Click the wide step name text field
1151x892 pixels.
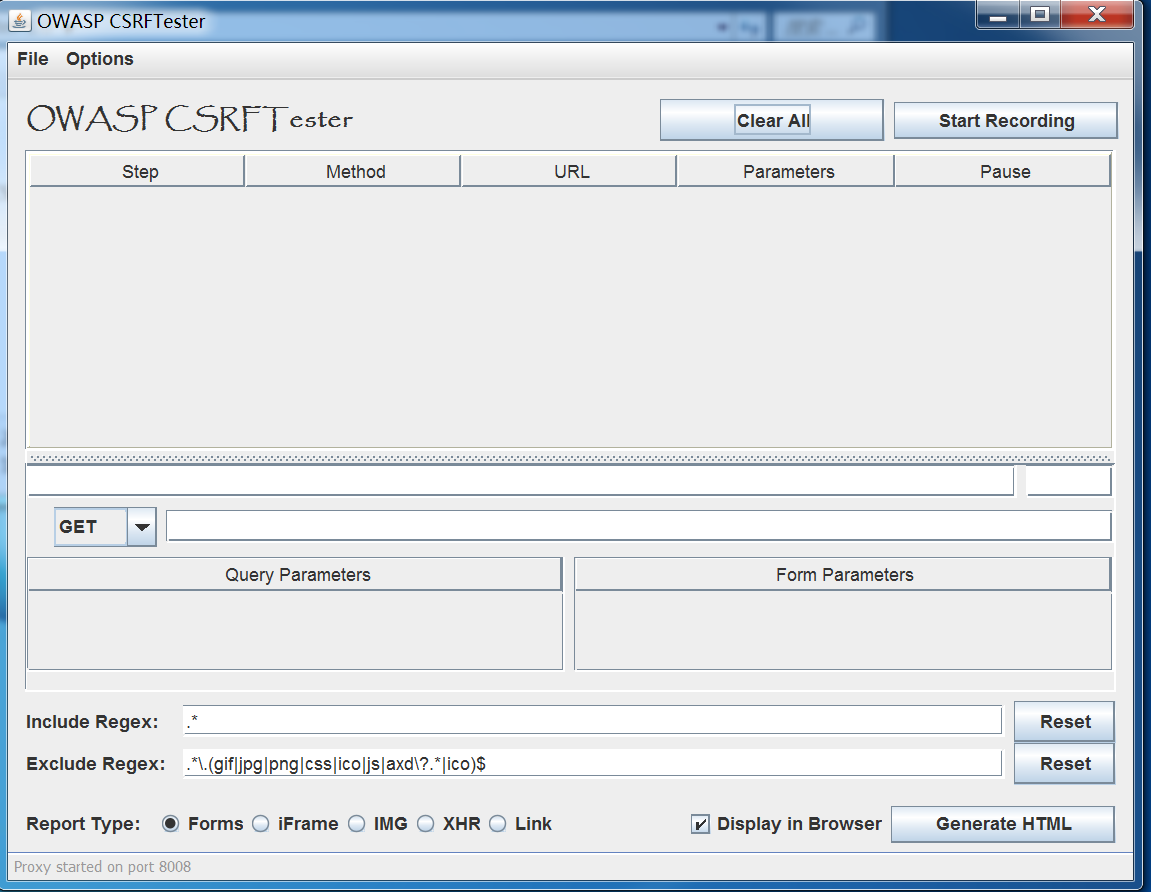point(520,482)
